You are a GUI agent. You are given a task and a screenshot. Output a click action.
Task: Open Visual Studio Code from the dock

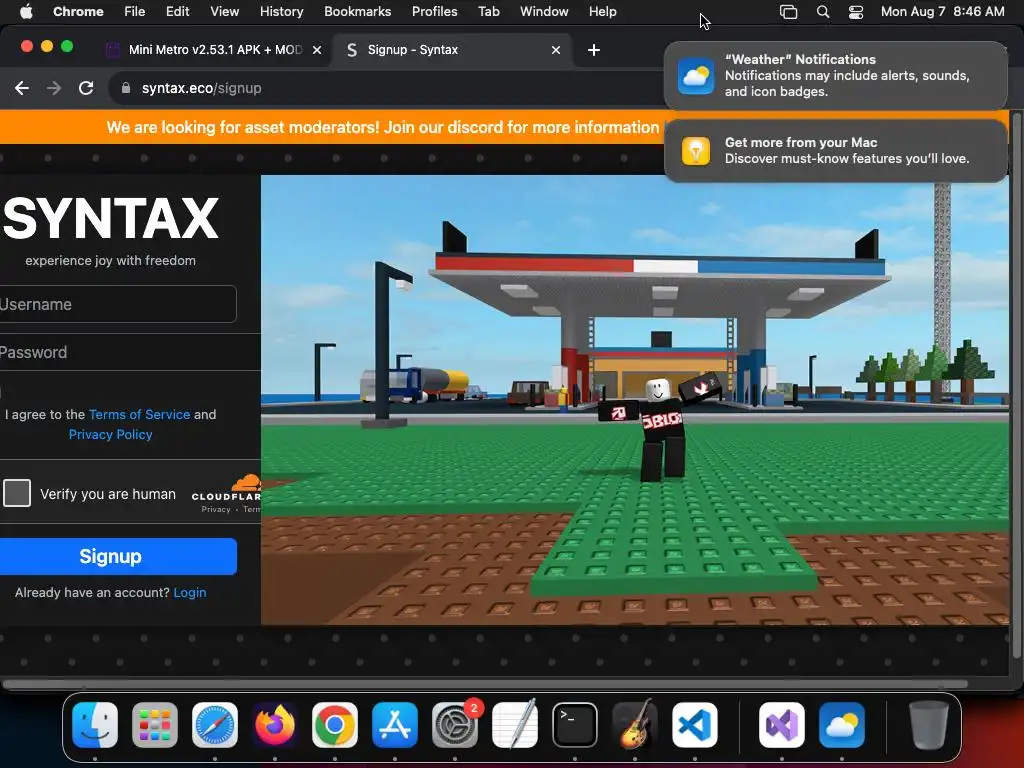pyautogui.click(x=695, y=725)
